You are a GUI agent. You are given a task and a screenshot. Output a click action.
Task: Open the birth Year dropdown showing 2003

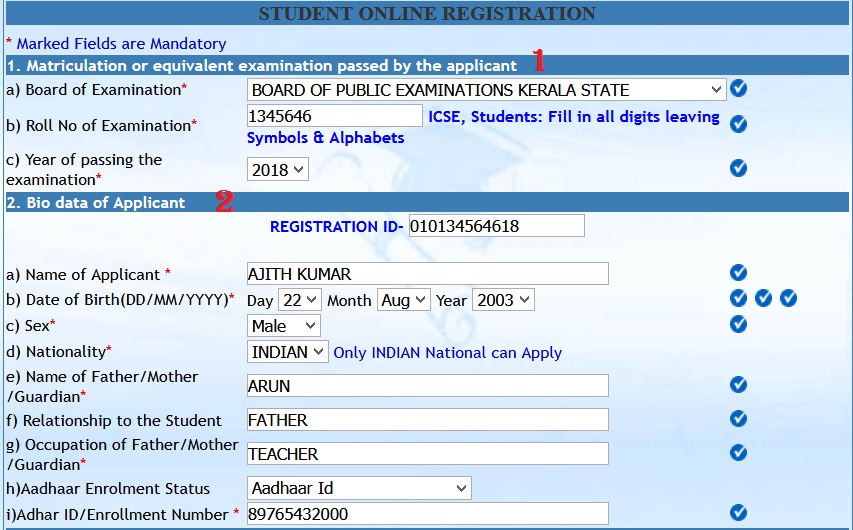(x=503, y=300)
